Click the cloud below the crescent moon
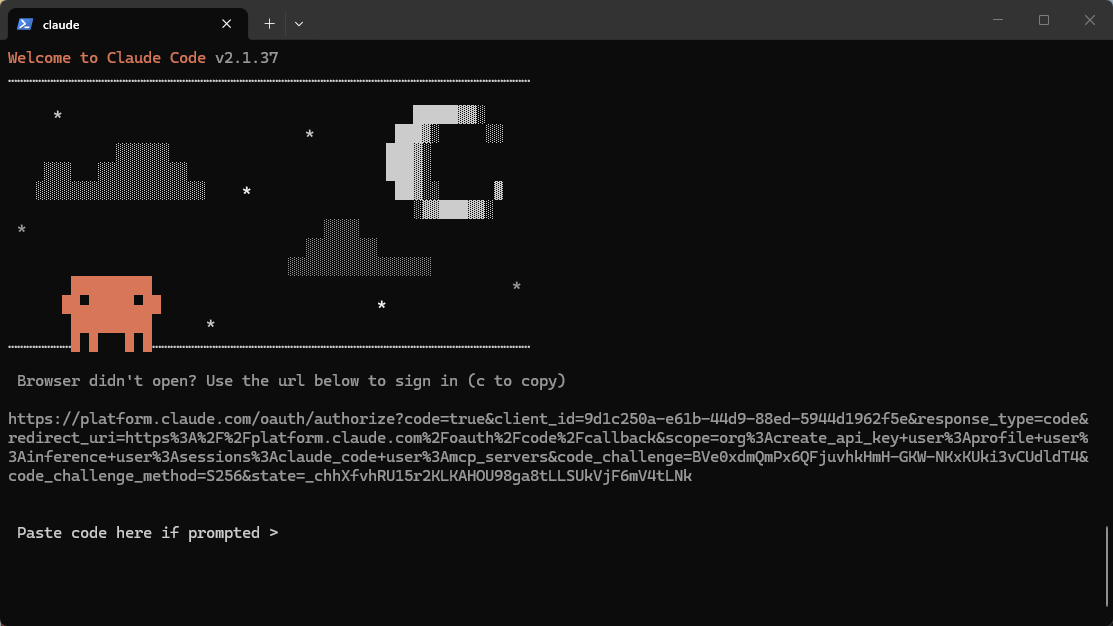1113x626 pixels. 358,251
